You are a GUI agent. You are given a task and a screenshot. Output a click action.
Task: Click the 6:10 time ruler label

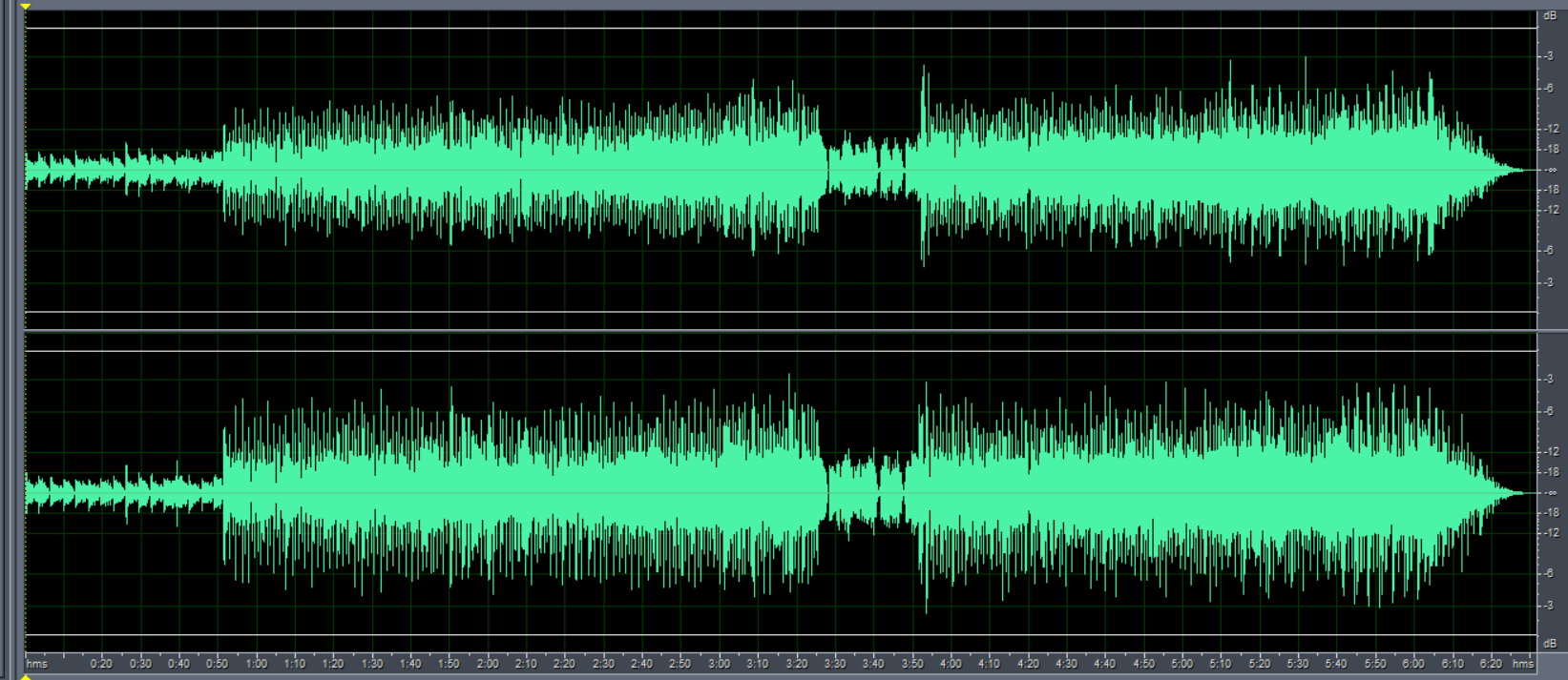pyautogui.click(x=1453, y=664)
